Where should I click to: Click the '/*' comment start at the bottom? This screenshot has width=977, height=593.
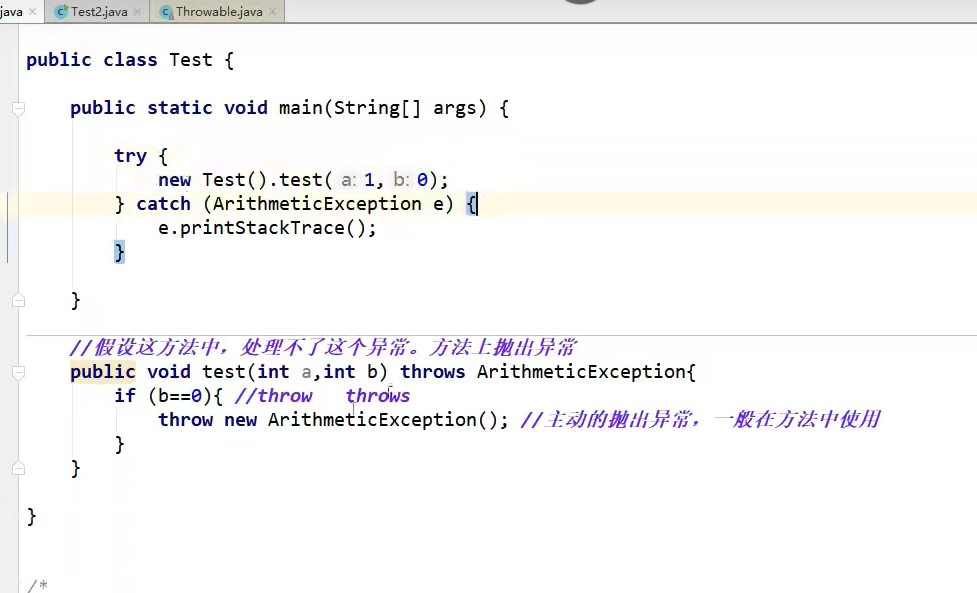click(37, 586)
